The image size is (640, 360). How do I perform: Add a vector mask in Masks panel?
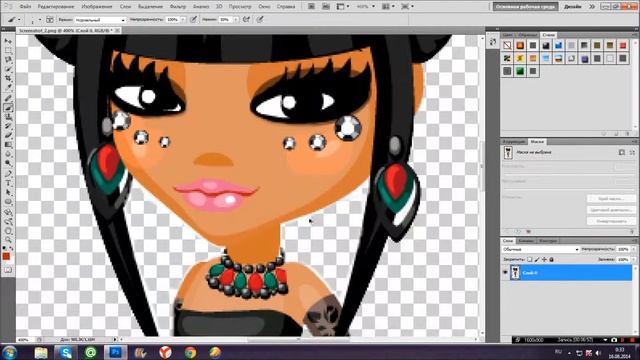coord(632,152)
